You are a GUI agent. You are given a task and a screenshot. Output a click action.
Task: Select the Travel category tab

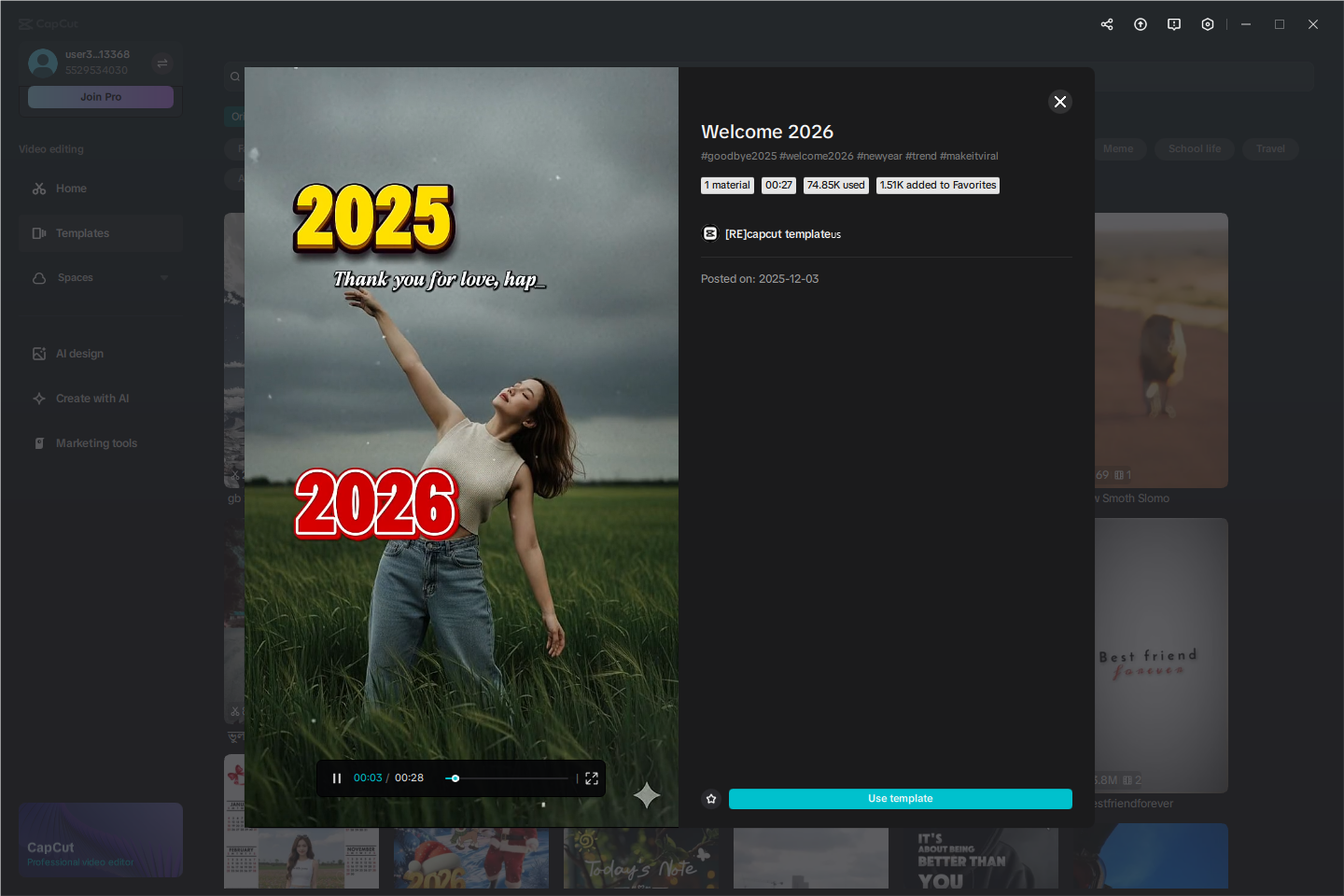[x=1270, y=149]
